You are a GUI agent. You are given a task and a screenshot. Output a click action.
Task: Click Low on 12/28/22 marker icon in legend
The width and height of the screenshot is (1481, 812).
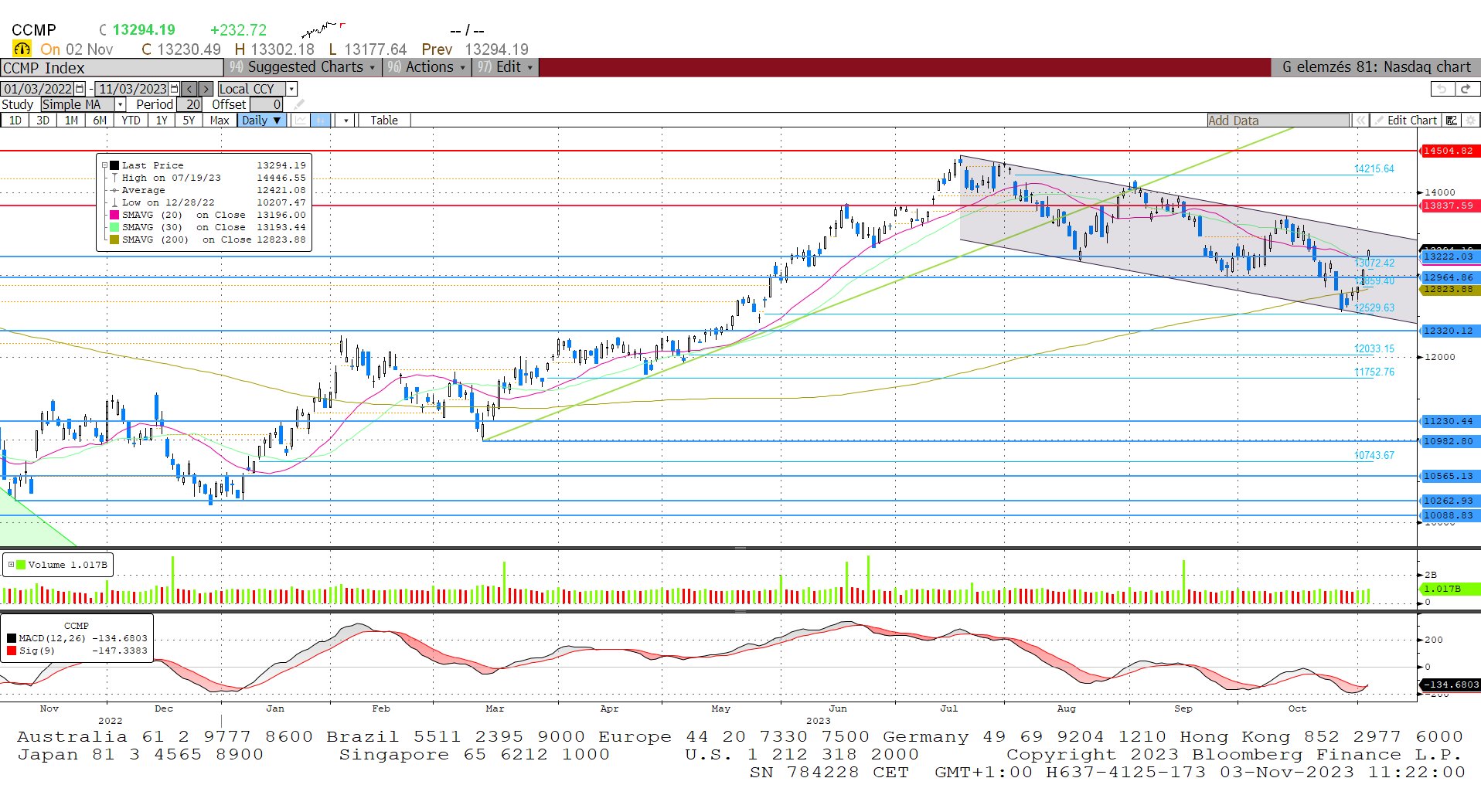tap(114, 202)
